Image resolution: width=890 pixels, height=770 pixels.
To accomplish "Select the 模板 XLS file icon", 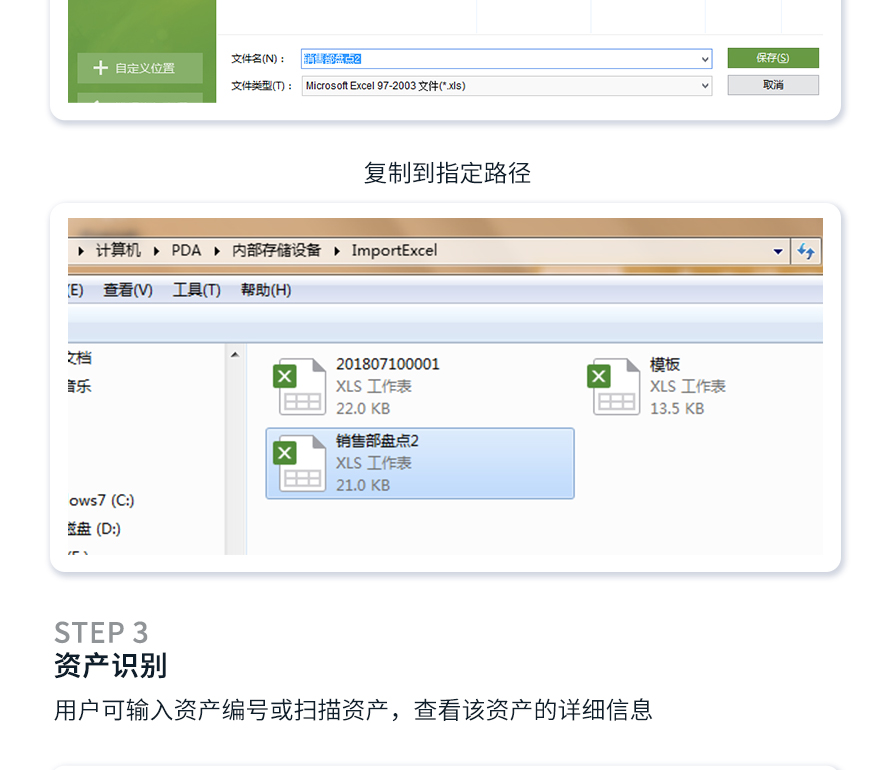I will click(614, 386).
